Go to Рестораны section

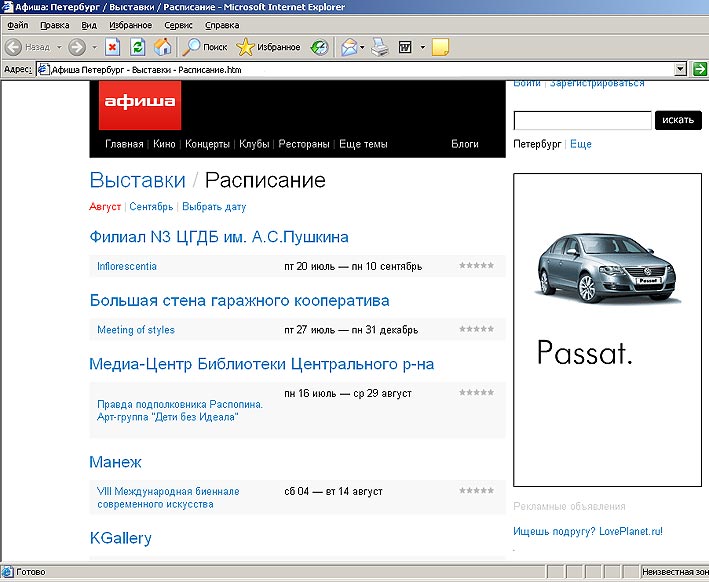click(304, 144)
